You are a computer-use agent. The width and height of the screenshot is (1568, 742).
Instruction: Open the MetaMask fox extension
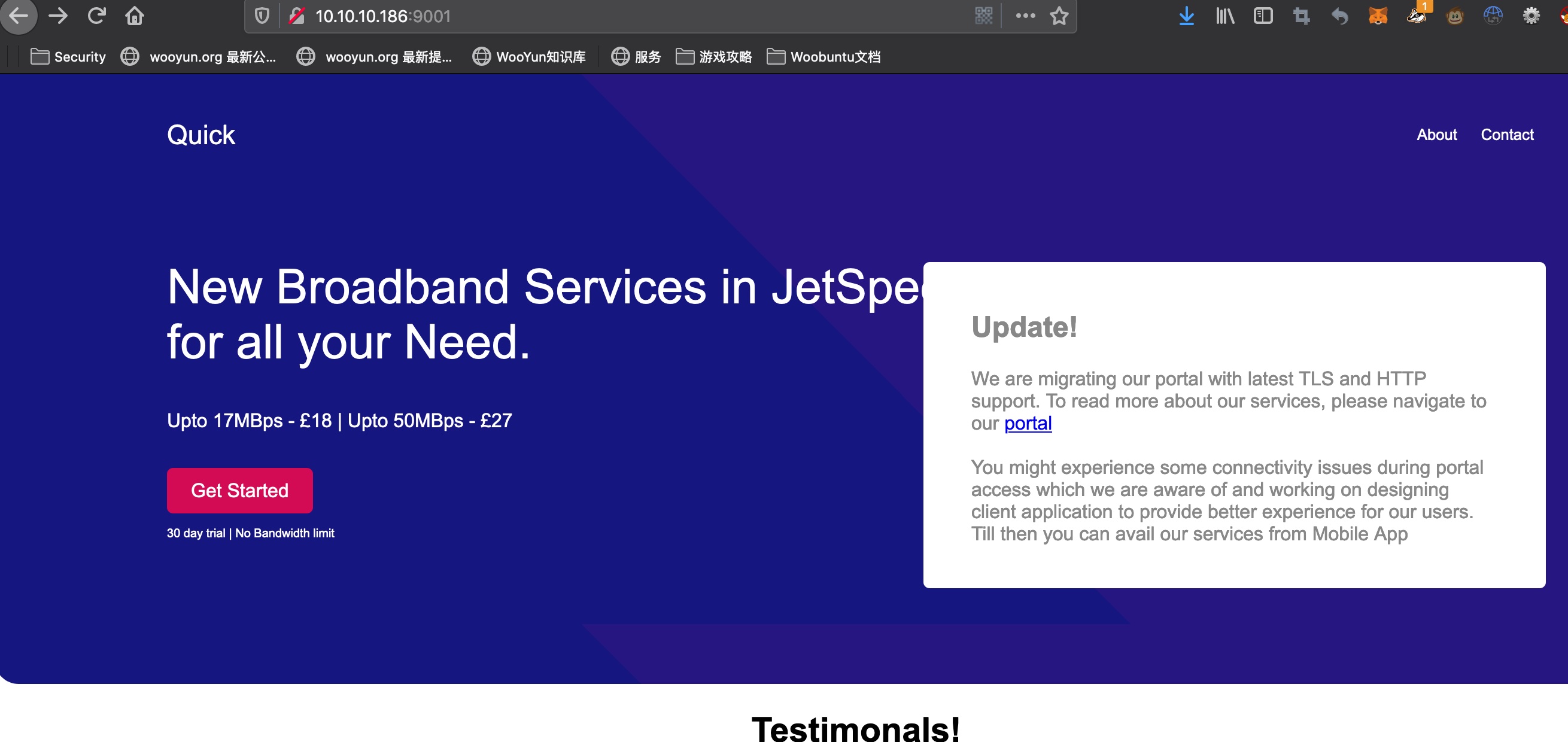(1378, 16)
